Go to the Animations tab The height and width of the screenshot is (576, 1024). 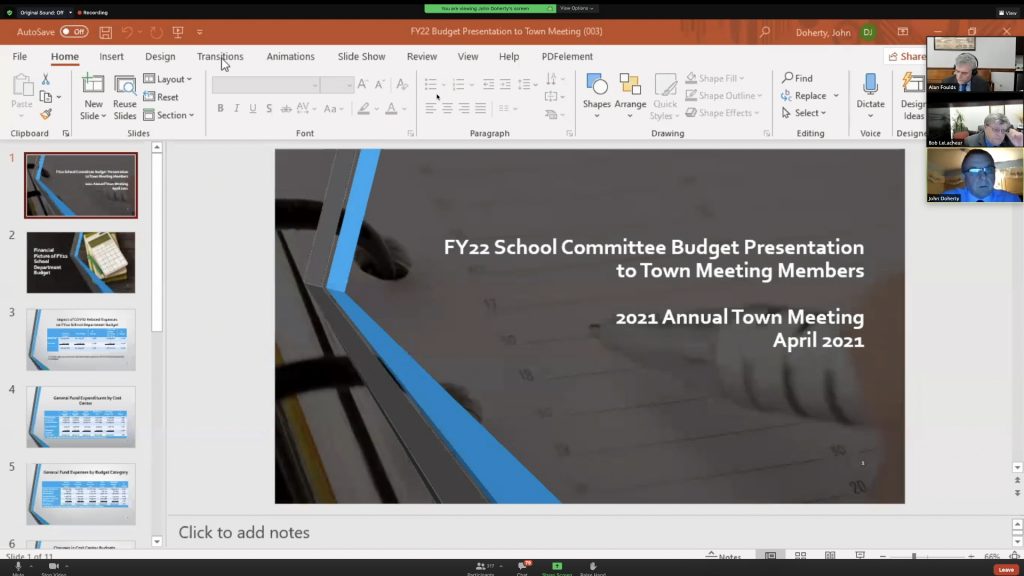coord(291,57)
